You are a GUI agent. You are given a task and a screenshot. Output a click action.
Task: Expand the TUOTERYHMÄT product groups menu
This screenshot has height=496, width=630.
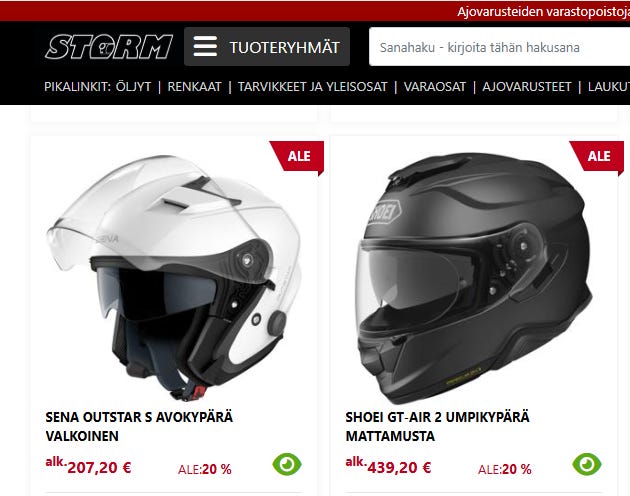click(267, 47)
